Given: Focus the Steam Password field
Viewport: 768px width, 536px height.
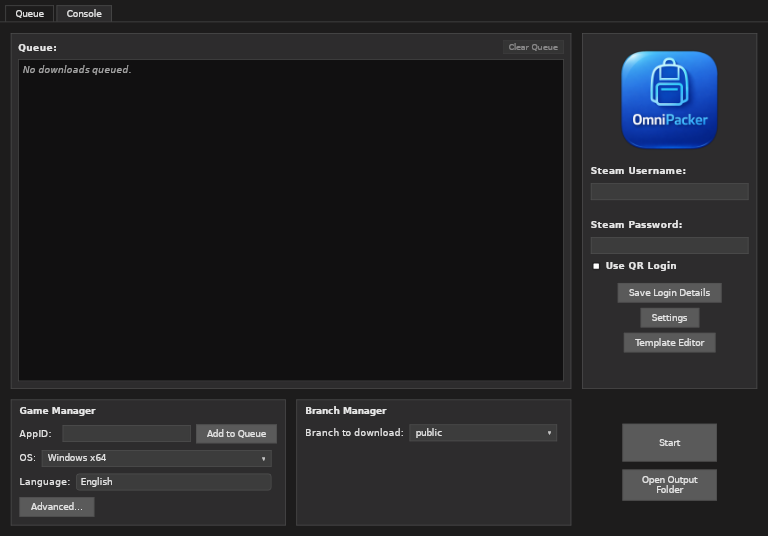Looking at the screenshot, I should (x=670, y=245).
